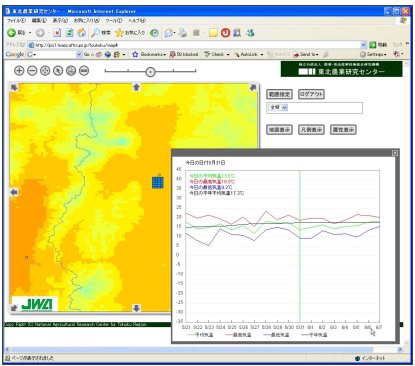Click the yellow note toolbar icon

[x=213, y=33]
